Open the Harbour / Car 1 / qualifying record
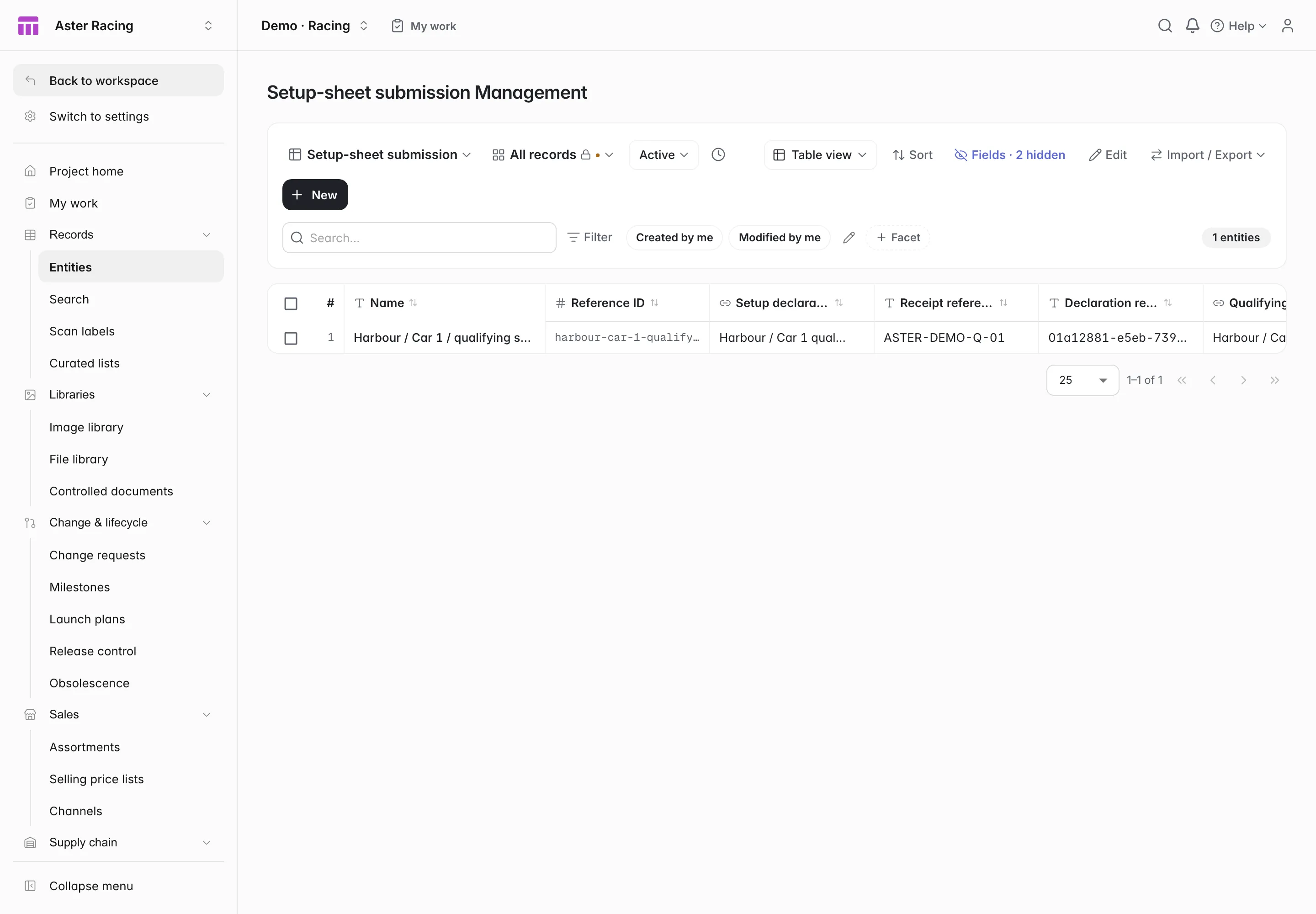1316x914 pixels. click(442, 338)
